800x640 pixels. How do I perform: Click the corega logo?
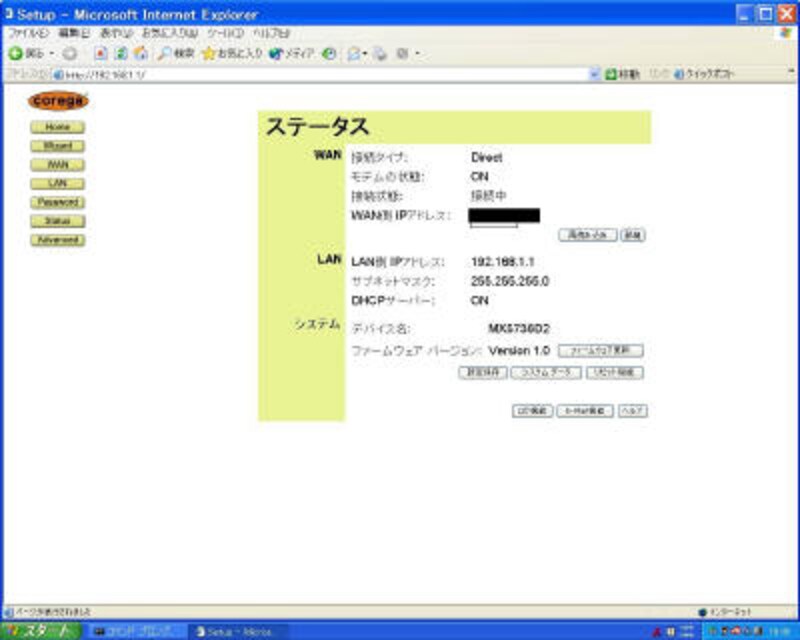pyautogui.click(x=58, y=101)
